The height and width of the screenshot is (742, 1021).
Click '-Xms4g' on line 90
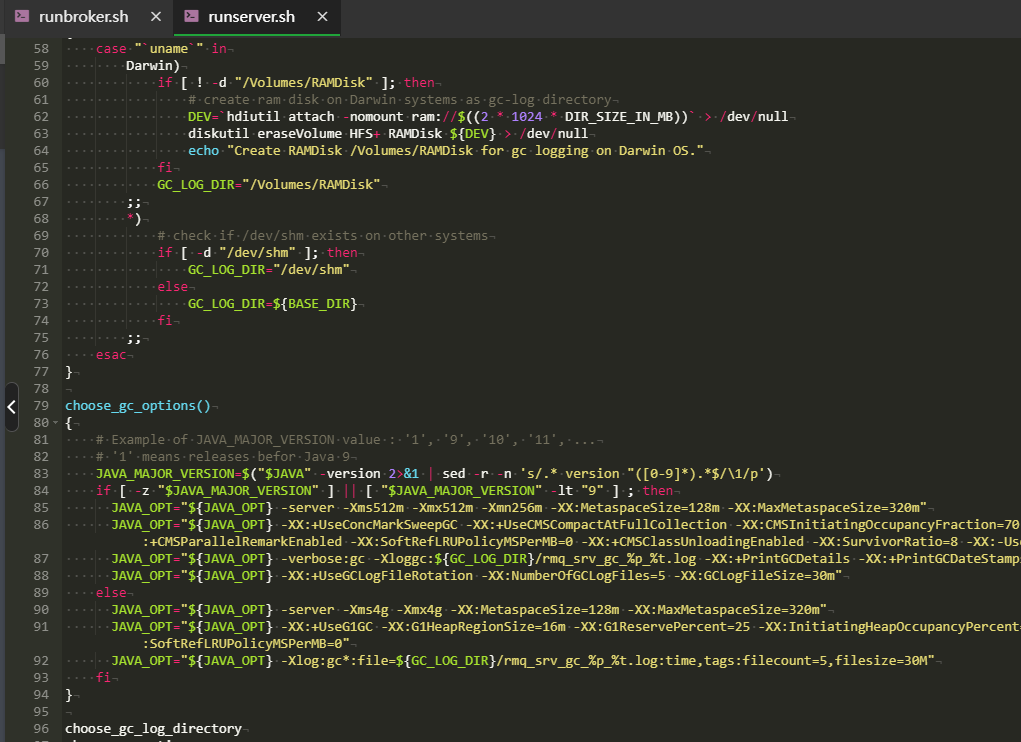[365, 610]
